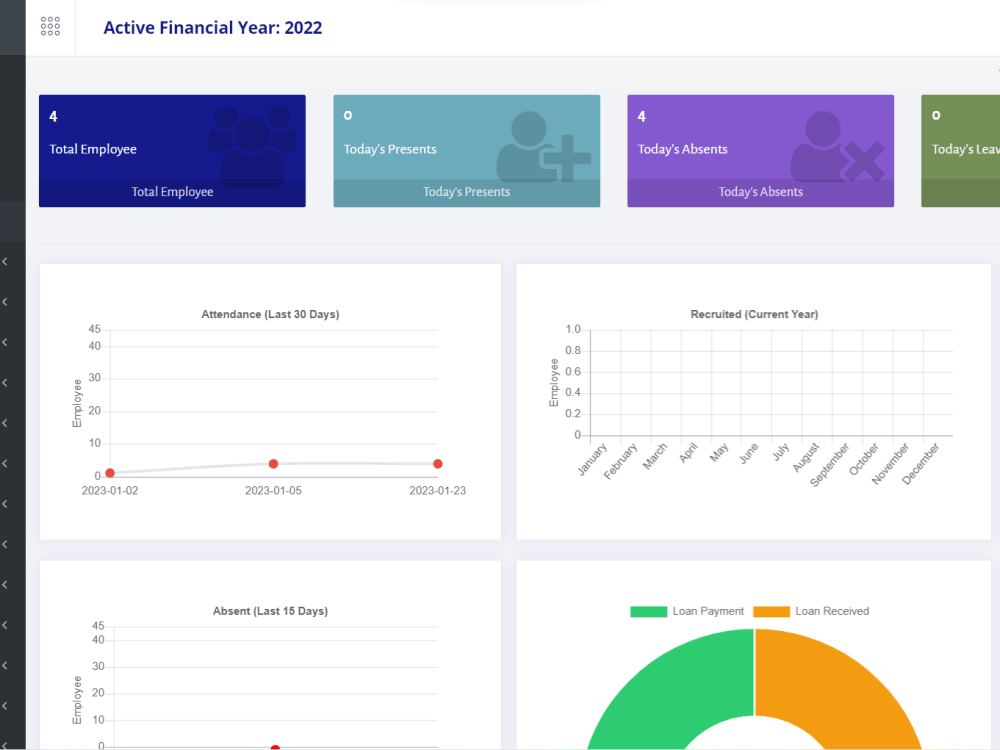Click the September label on Recruited chart
1000x750 pixels.
click(829, 465)
